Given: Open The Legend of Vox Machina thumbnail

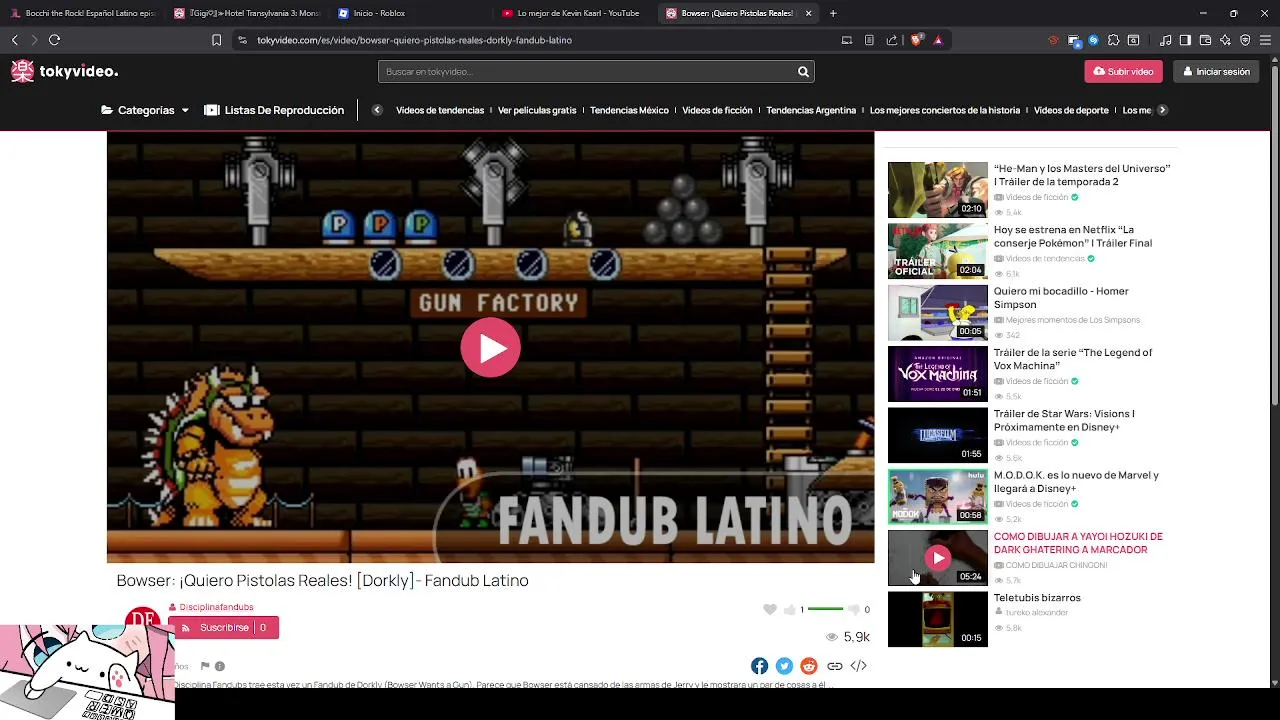Looking at the screenshot, I should coord(937,373).
